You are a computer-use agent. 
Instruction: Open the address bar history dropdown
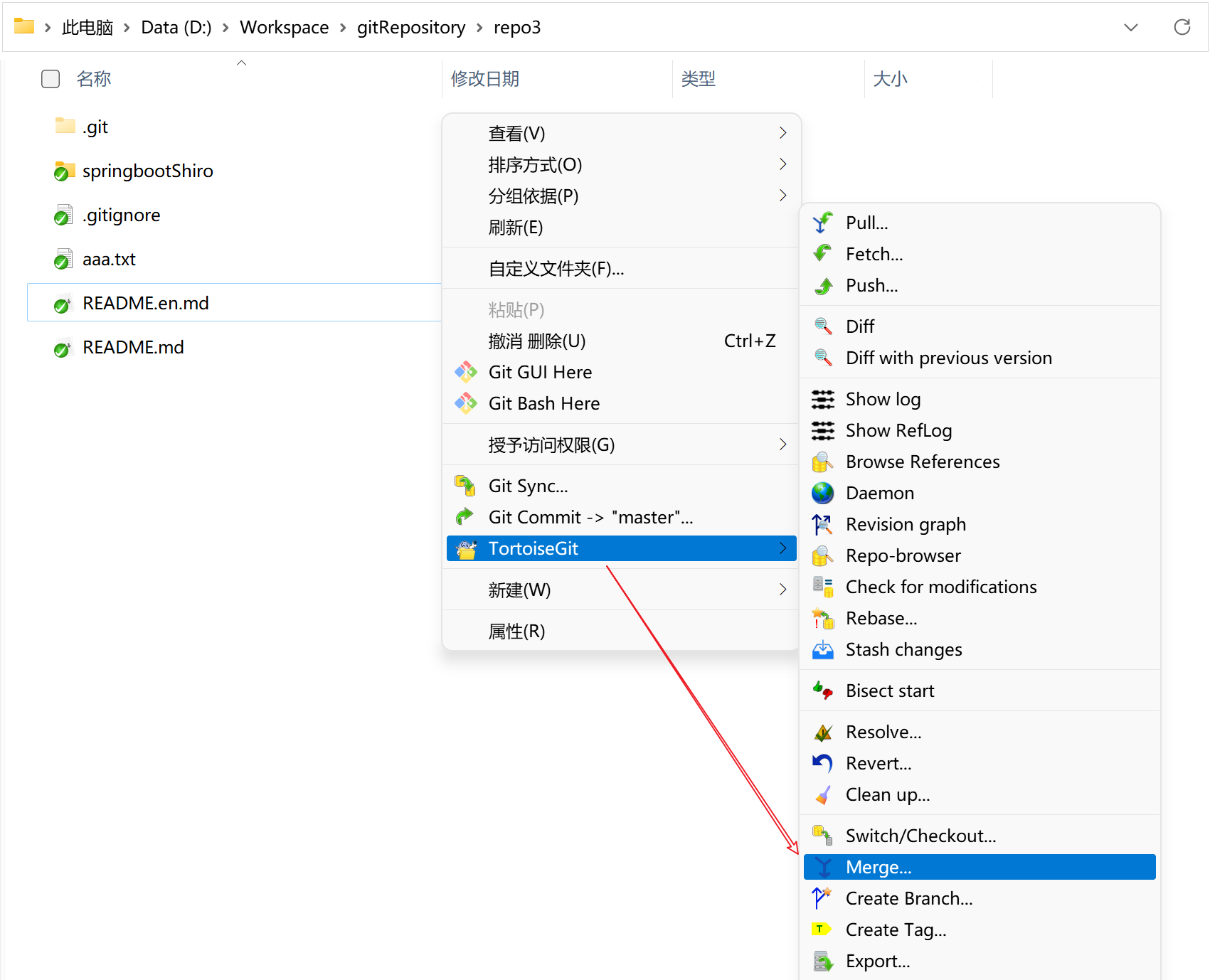(x=1130, y=28)
